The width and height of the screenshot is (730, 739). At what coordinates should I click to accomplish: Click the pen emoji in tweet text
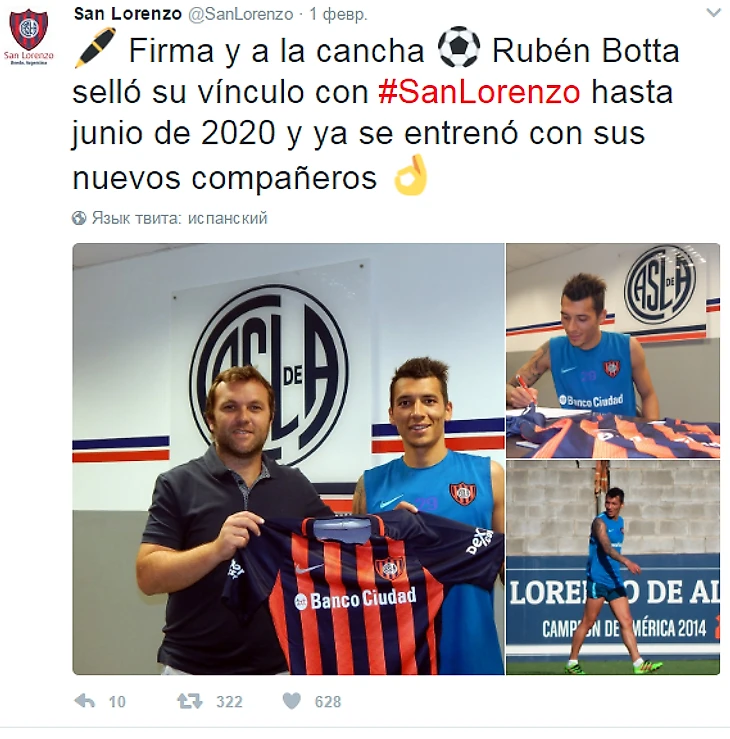coord(95,49)
